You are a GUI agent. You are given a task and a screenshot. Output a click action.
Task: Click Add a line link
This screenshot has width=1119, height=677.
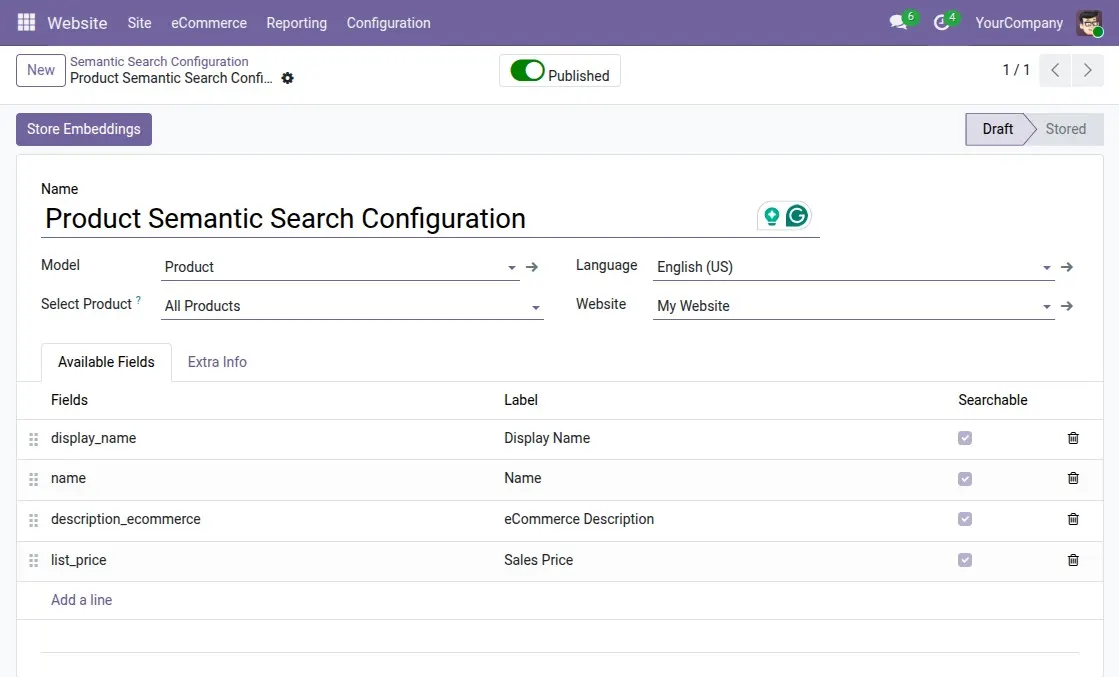pyautogui.click(x=81, y=600)
